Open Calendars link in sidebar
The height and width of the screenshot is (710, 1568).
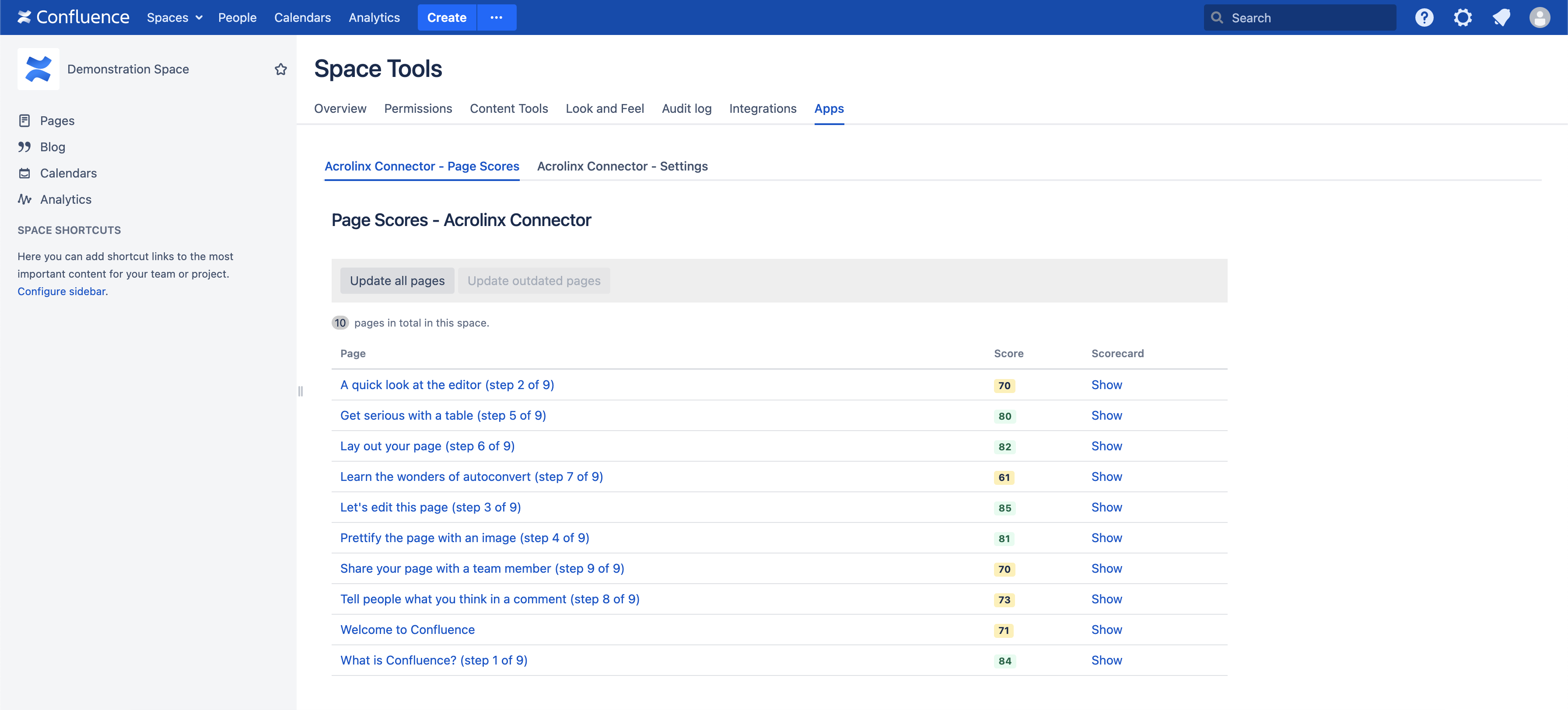[x=68, y=174]
